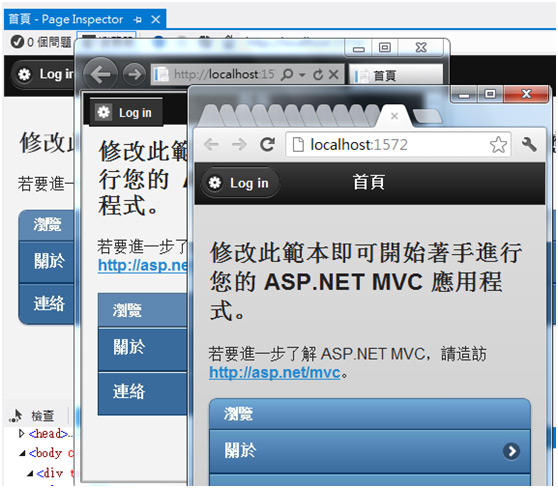The height and width of the screenshot is (488, 558).
Task: Go forward in Chrome window
Action: [239, 145]
